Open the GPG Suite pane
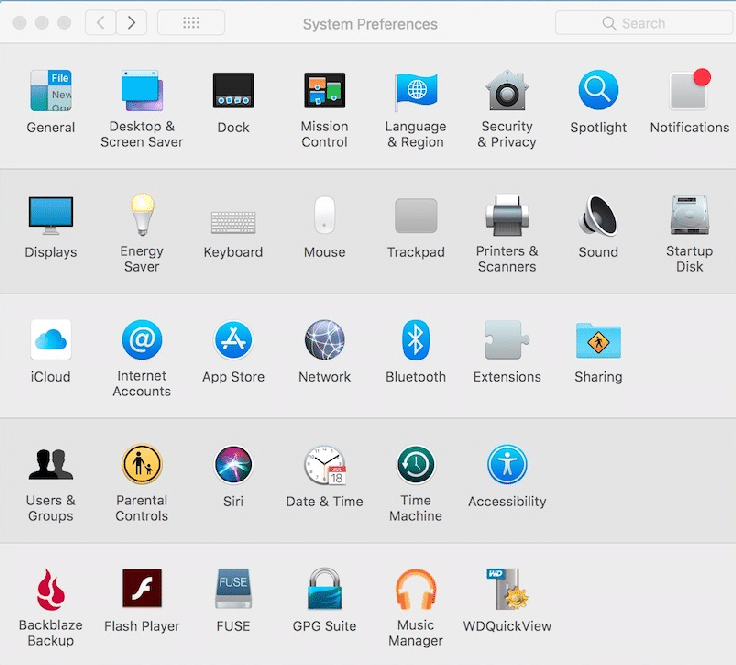The width and height of the screenshot is (736, 665). coord(324,590)
